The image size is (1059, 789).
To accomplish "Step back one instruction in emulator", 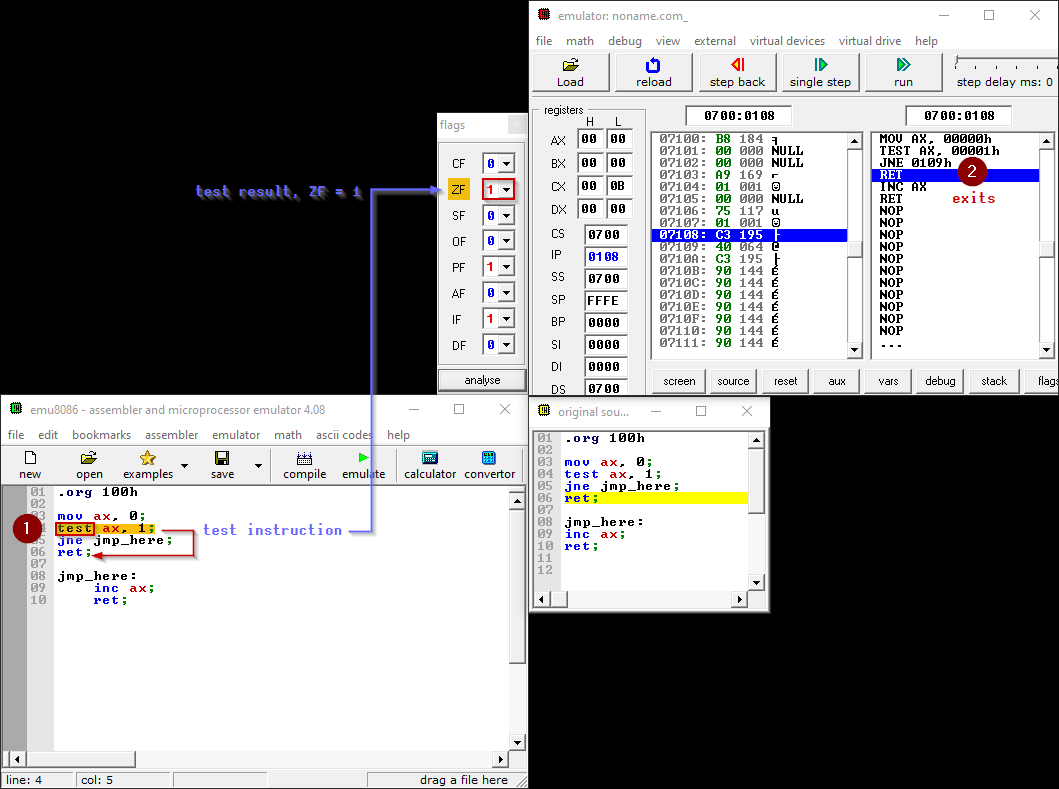I will 738,72.
